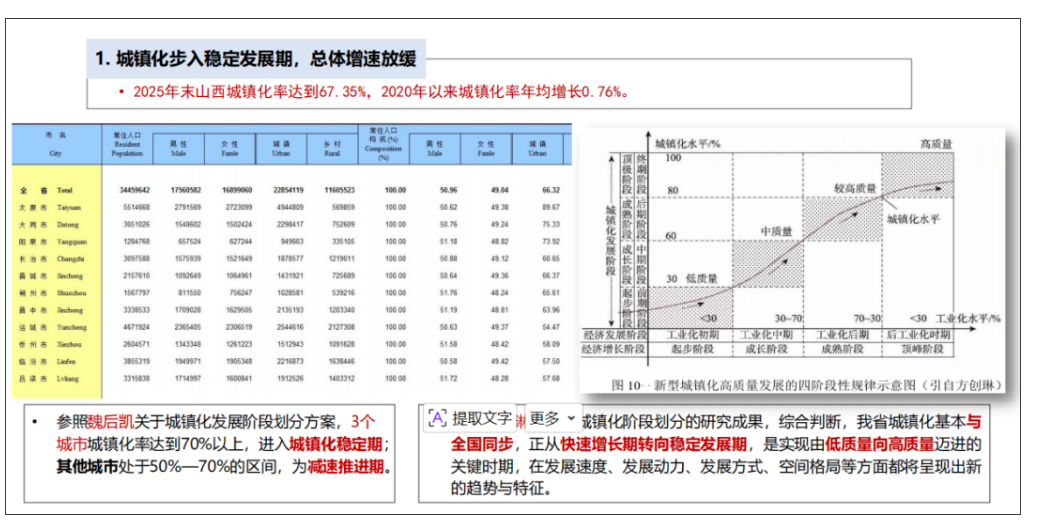Viewport: 1038px width, 524px height.
Task: Click the red name 魏后凯 in text
Action: (111, 421)
